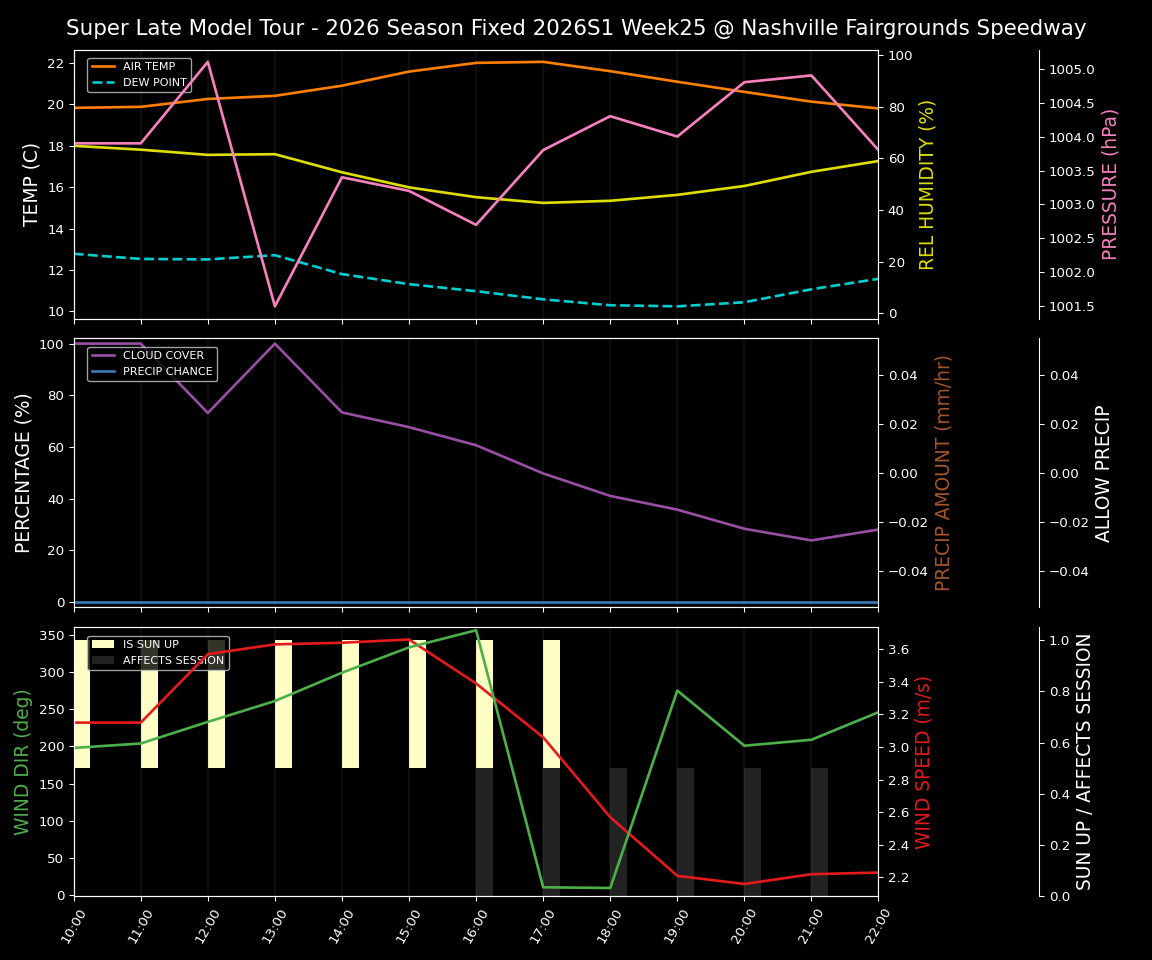This screenshot has height=960, width=1152.
Task: Click the chart title text
Action: click(x=576, y=28)
